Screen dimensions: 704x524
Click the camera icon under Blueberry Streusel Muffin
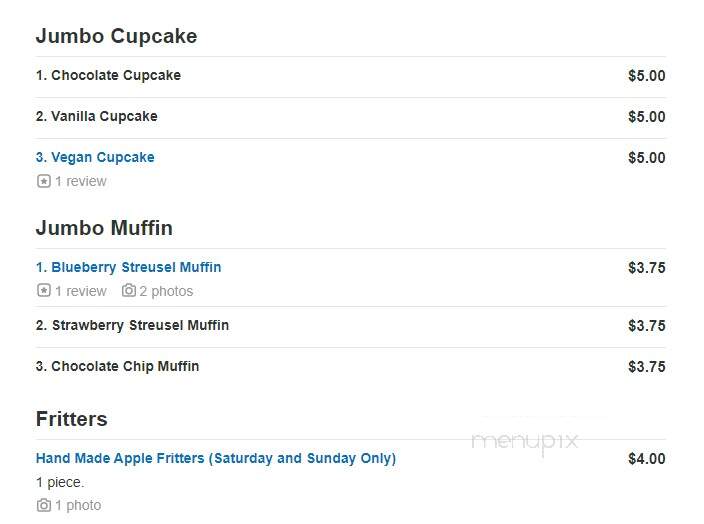[128, 291]
